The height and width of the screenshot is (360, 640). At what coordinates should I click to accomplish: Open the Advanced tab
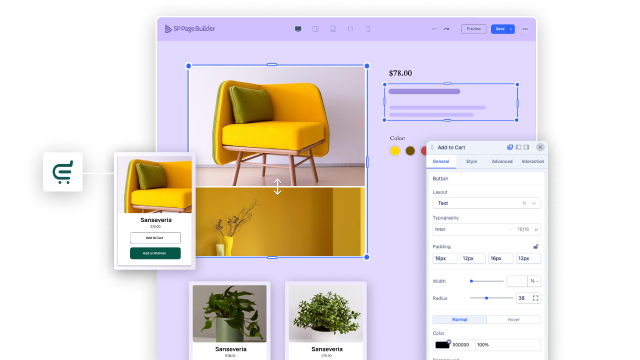point(502,162)
